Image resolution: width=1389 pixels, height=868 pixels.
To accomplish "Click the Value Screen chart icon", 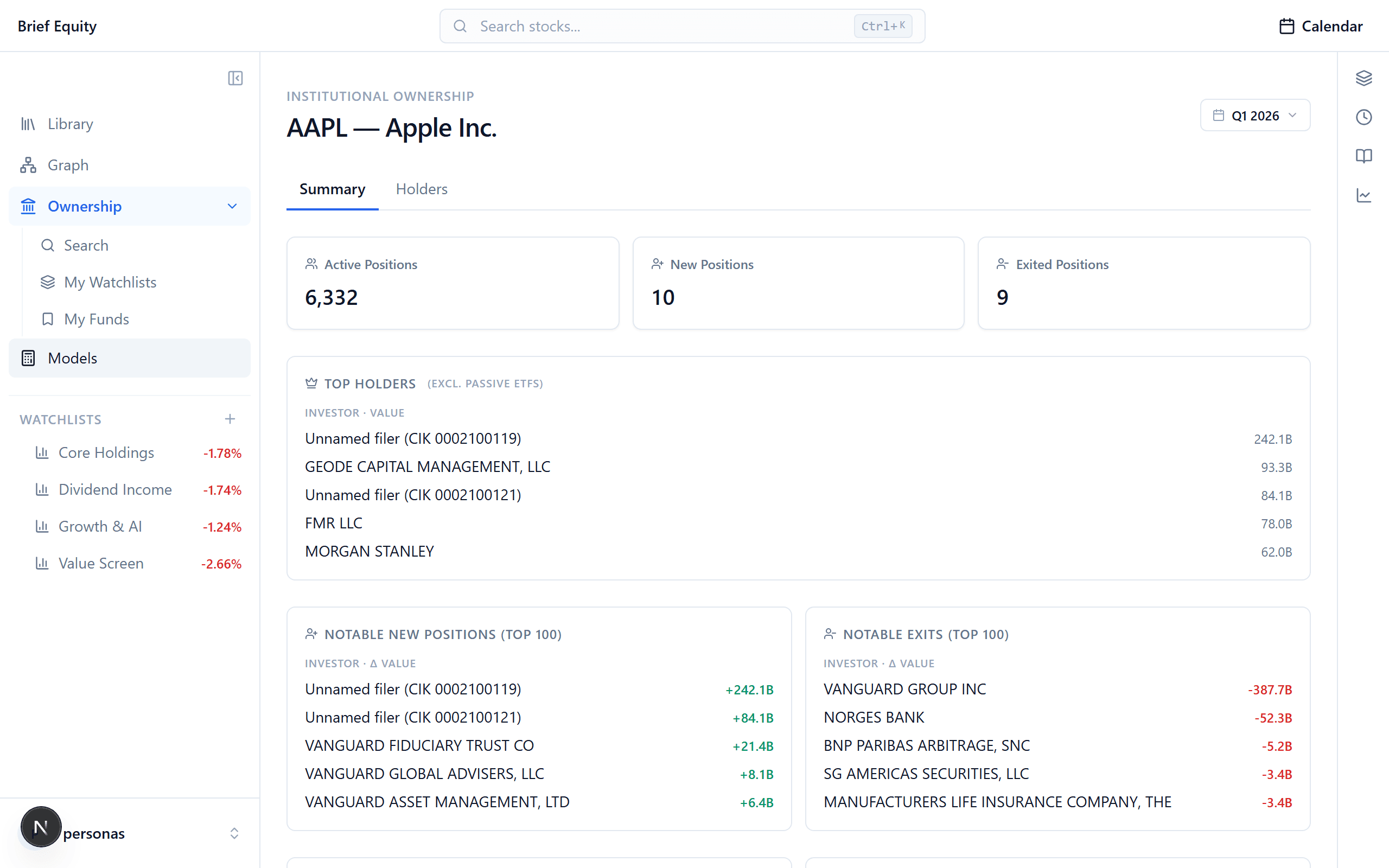I will point(42,563).
